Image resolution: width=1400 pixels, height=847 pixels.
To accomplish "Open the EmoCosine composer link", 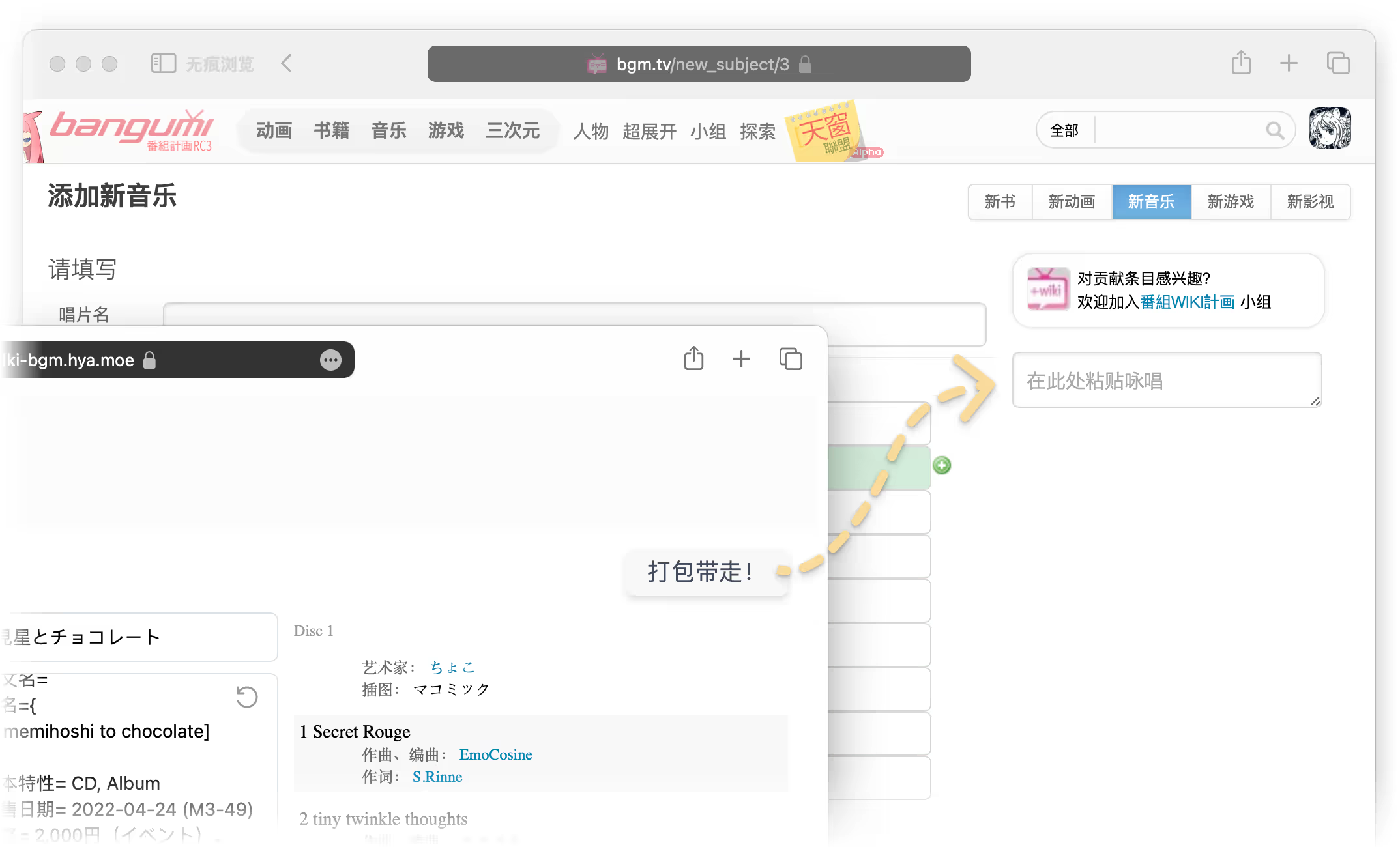I will tap(495, 754).
